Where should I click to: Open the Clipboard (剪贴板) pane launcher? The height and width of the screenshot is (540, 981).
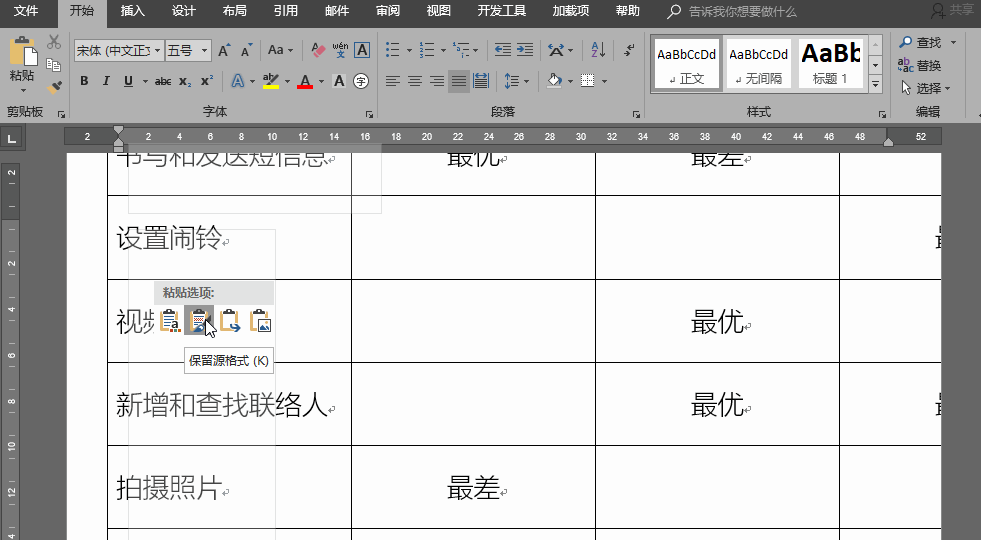click(61, 115)
